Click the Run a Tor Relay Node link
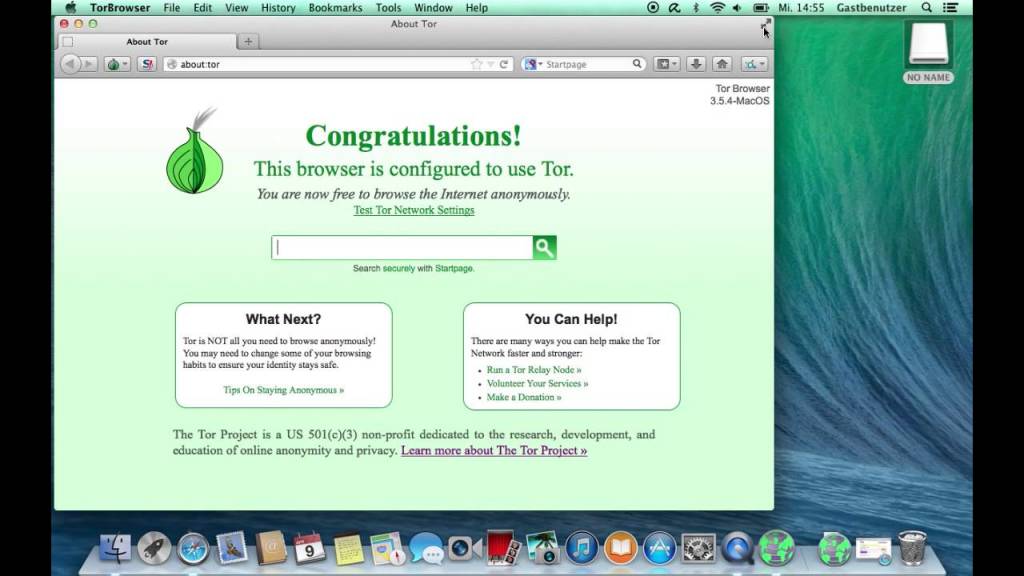 coord(534,370)
